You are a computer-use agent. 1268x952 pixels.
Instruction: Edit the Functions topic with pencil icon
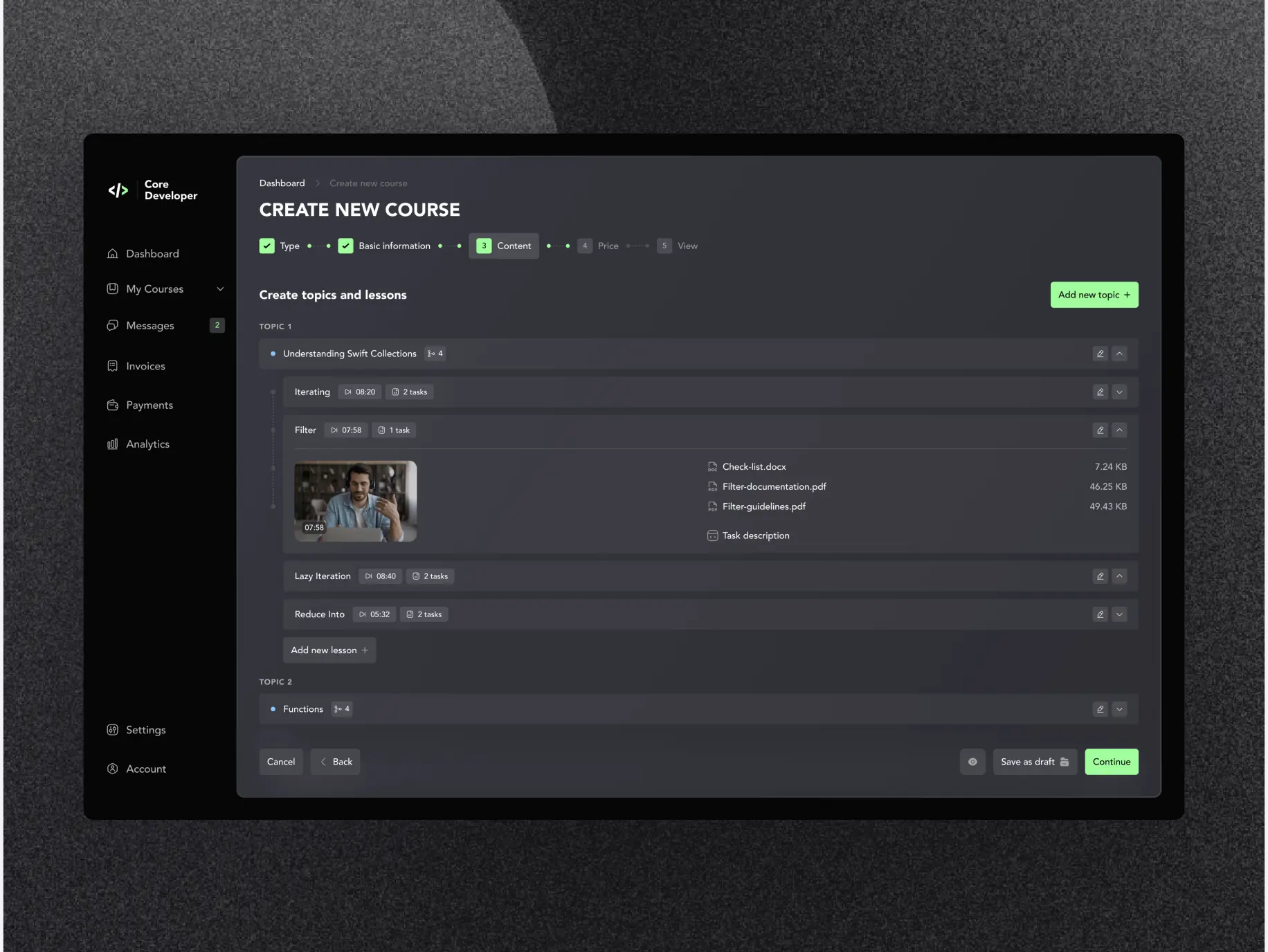(x=1100, y=709)
